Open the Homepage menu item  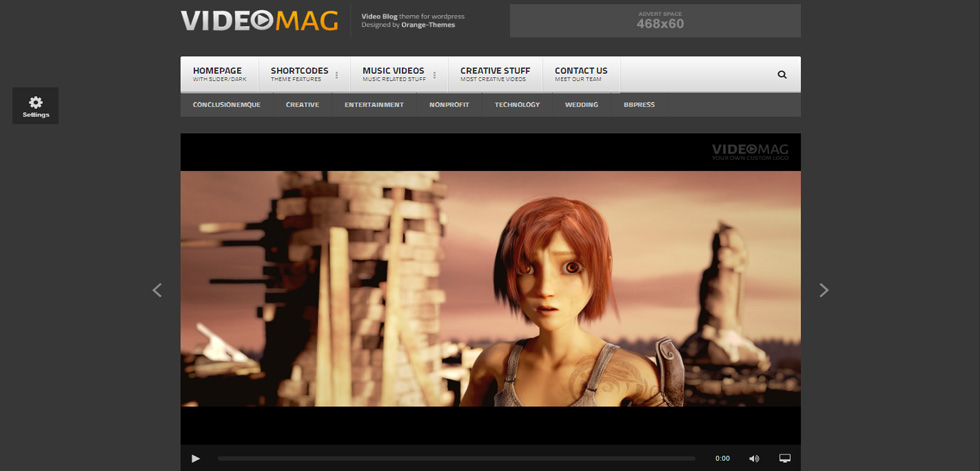(219, 74)
